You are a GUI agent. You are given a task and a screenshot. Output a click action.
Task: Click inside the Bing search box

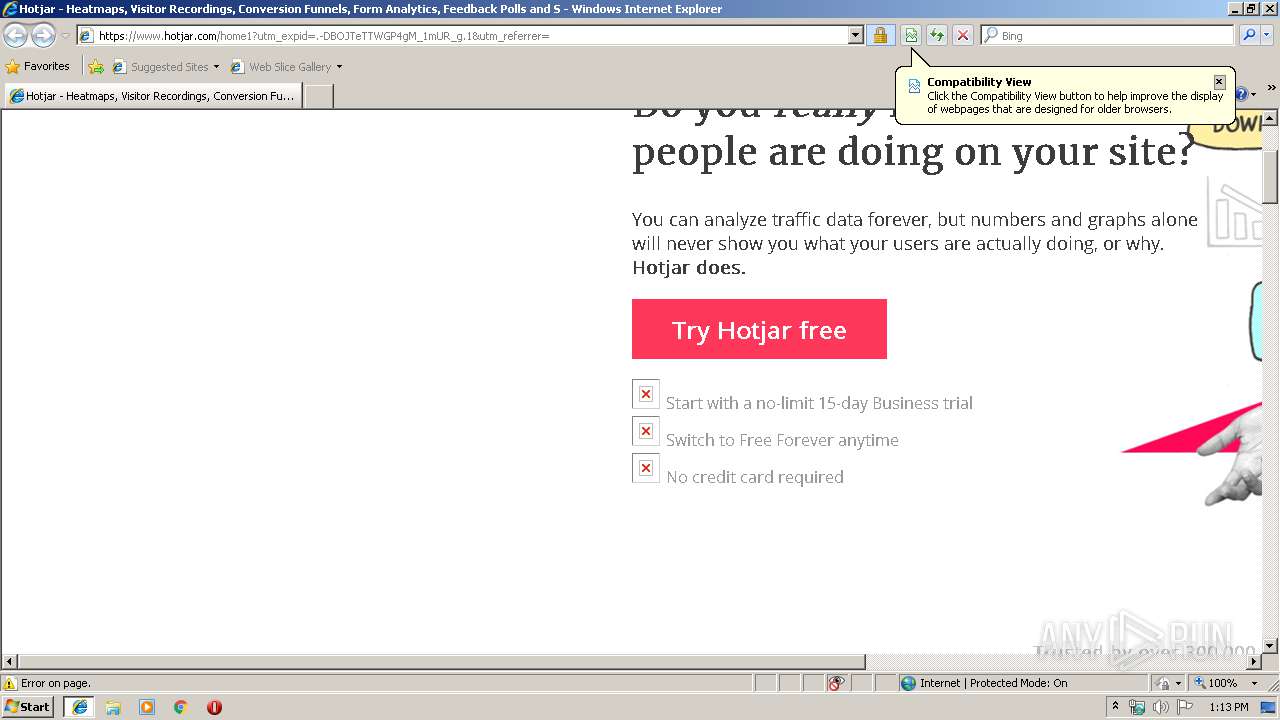pos(1108,36)
